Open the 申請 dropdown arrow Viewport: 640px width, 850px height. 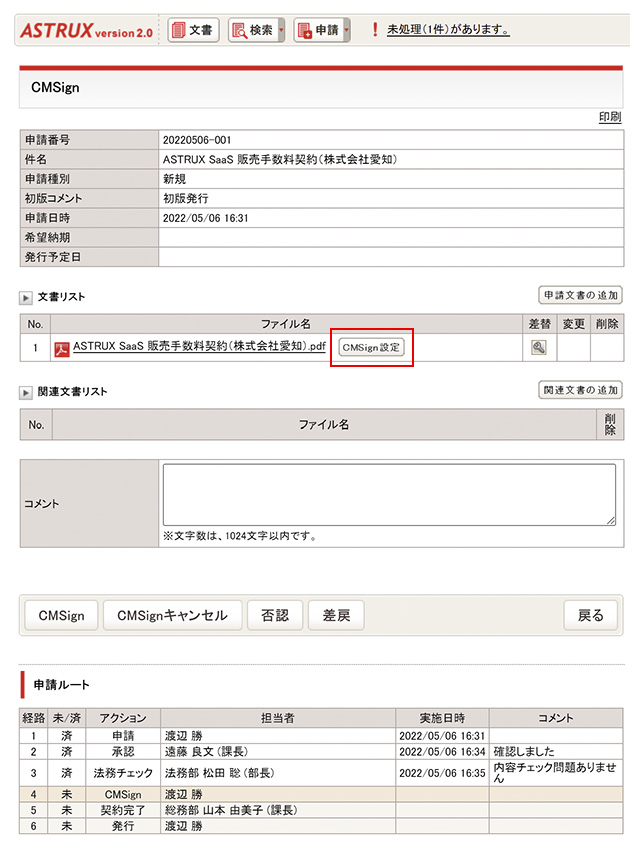click(347, 30)
